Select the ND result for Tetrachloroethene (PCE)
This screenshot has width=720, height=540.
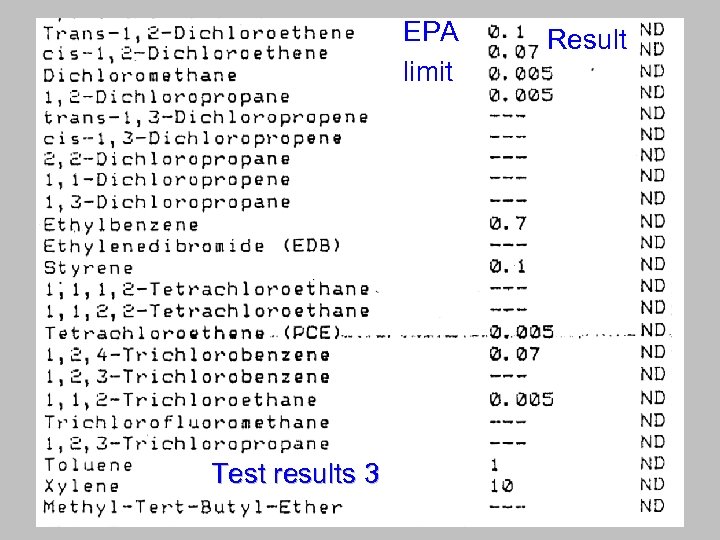click(x=652, y=330)
